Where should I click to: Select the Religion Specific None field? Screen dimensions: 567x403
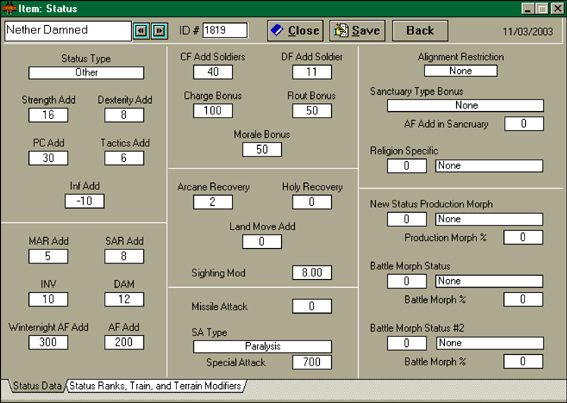(x=489, y=166)
